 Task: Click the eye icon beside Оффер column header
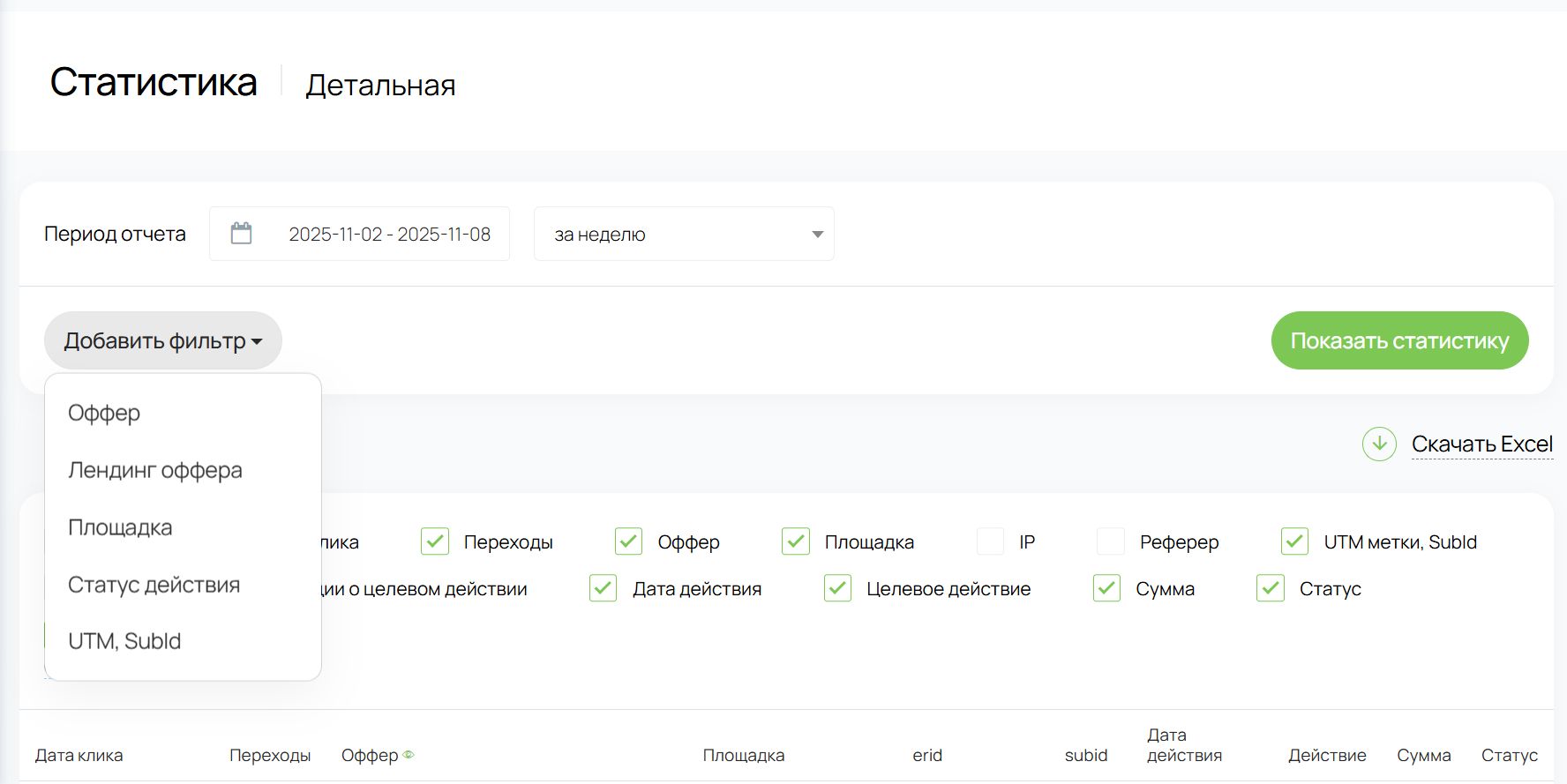pyautogui.click(x=409, y=756)
